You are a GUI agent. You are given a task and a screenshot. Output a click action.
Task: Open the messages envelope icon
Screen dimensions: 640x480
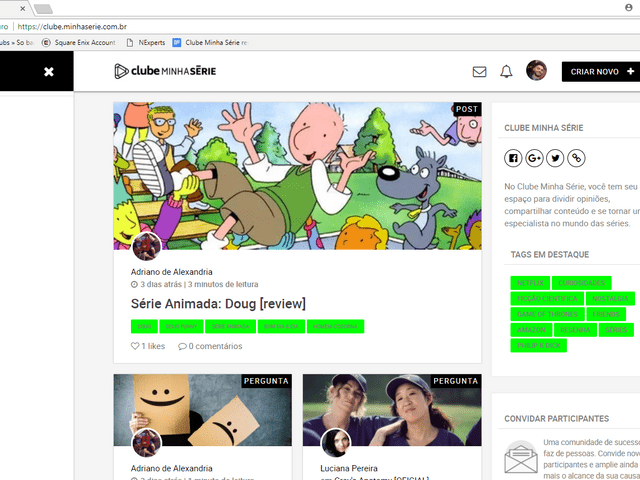pos(479,72)
